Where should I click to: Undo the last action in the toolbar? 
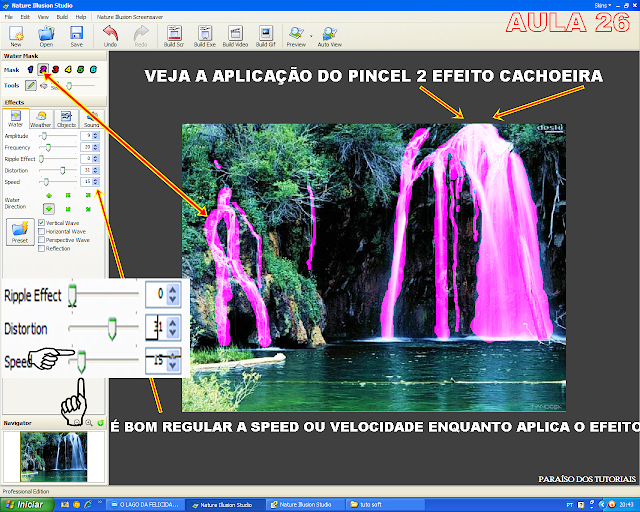pyautogui.click(x=110, y=36)
